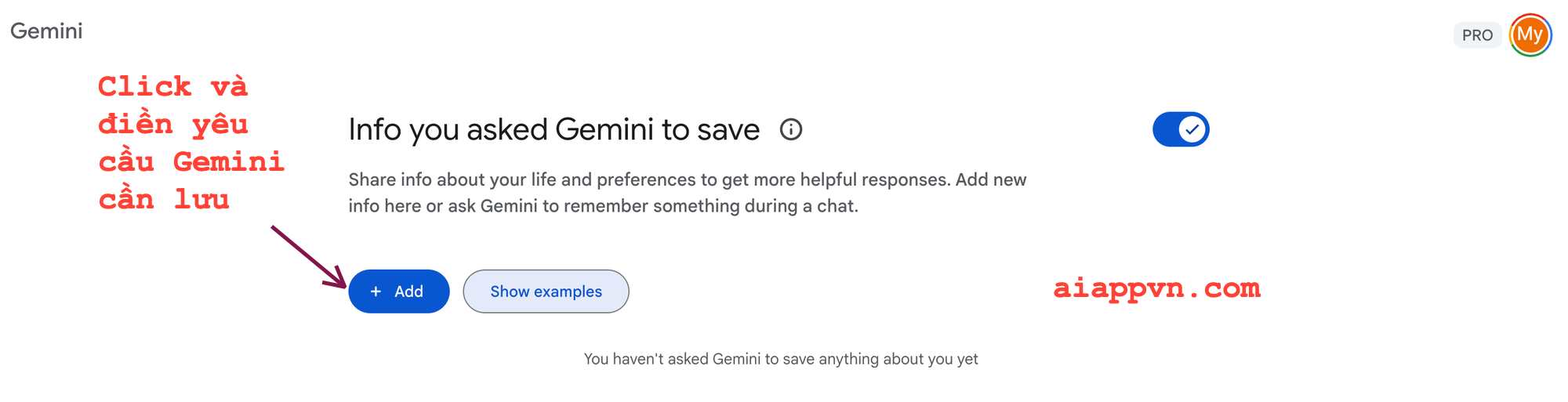Screen dimensions: 1568x402
Task: Click the red Vietnamese annotation text
Action: [x=191, y=143]
